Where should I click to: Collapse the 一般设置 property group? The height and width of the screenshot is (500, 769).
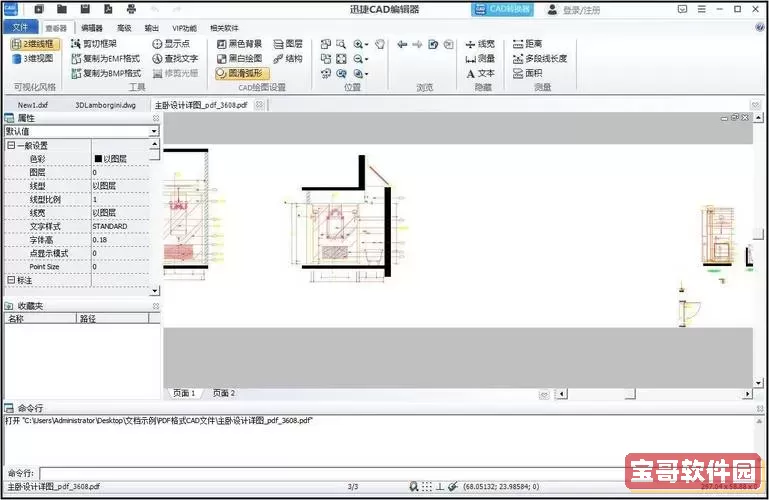coord(11,145)
